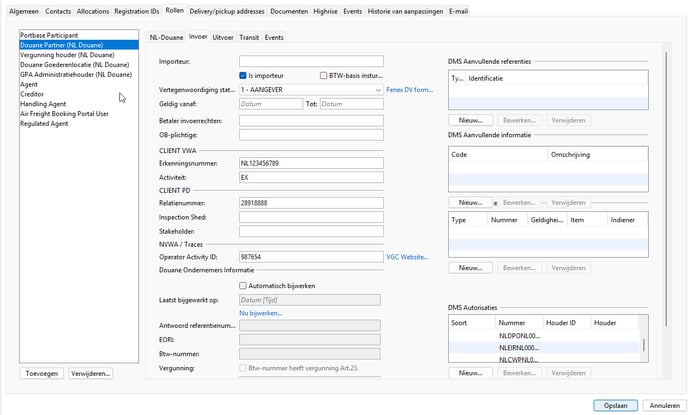Select Air Freight Booking Portal User role
The width and height of the screenshot is (688, 415).
pos(79,114)
